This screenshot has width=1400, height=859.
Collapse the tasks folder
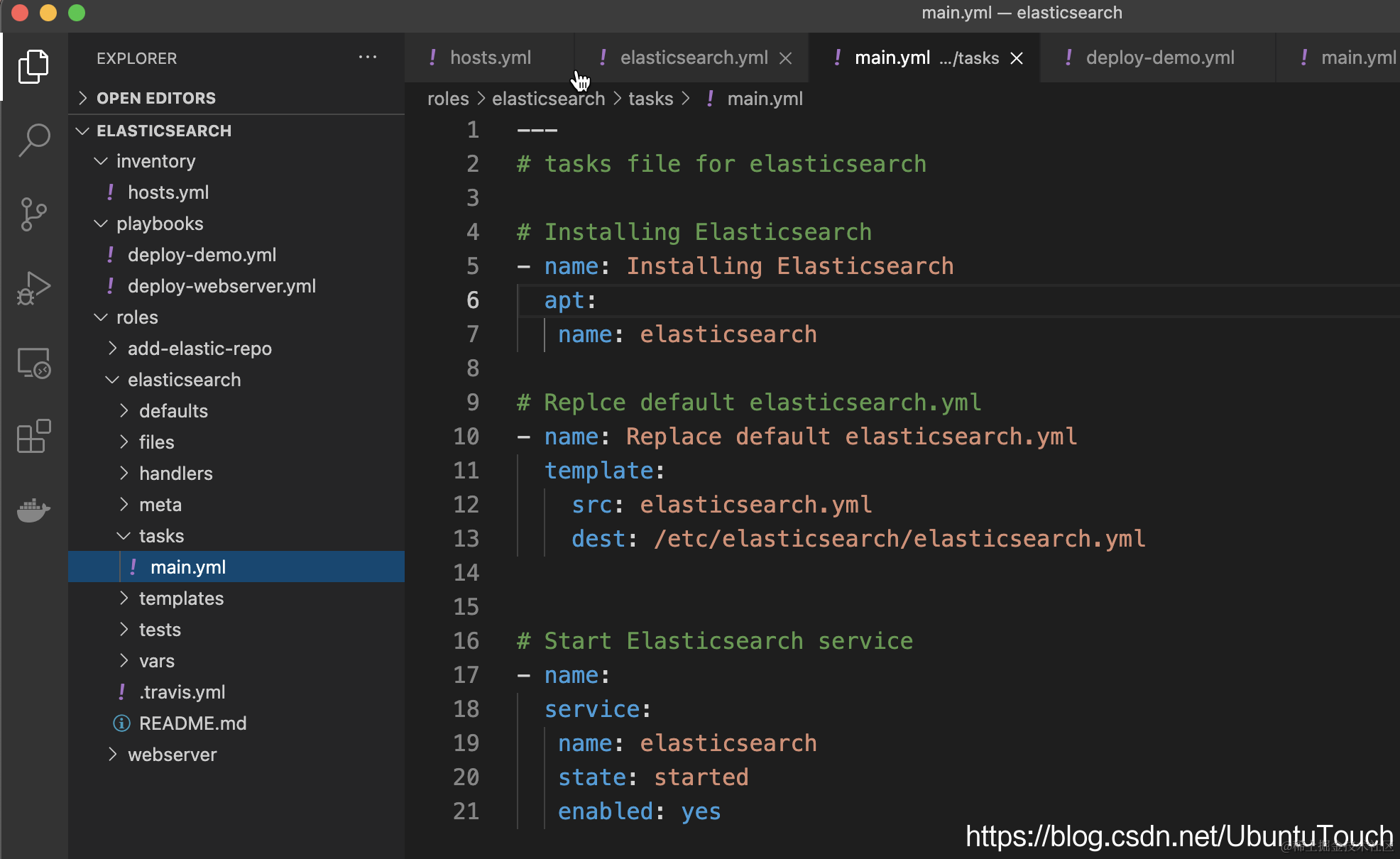point(161,536)
